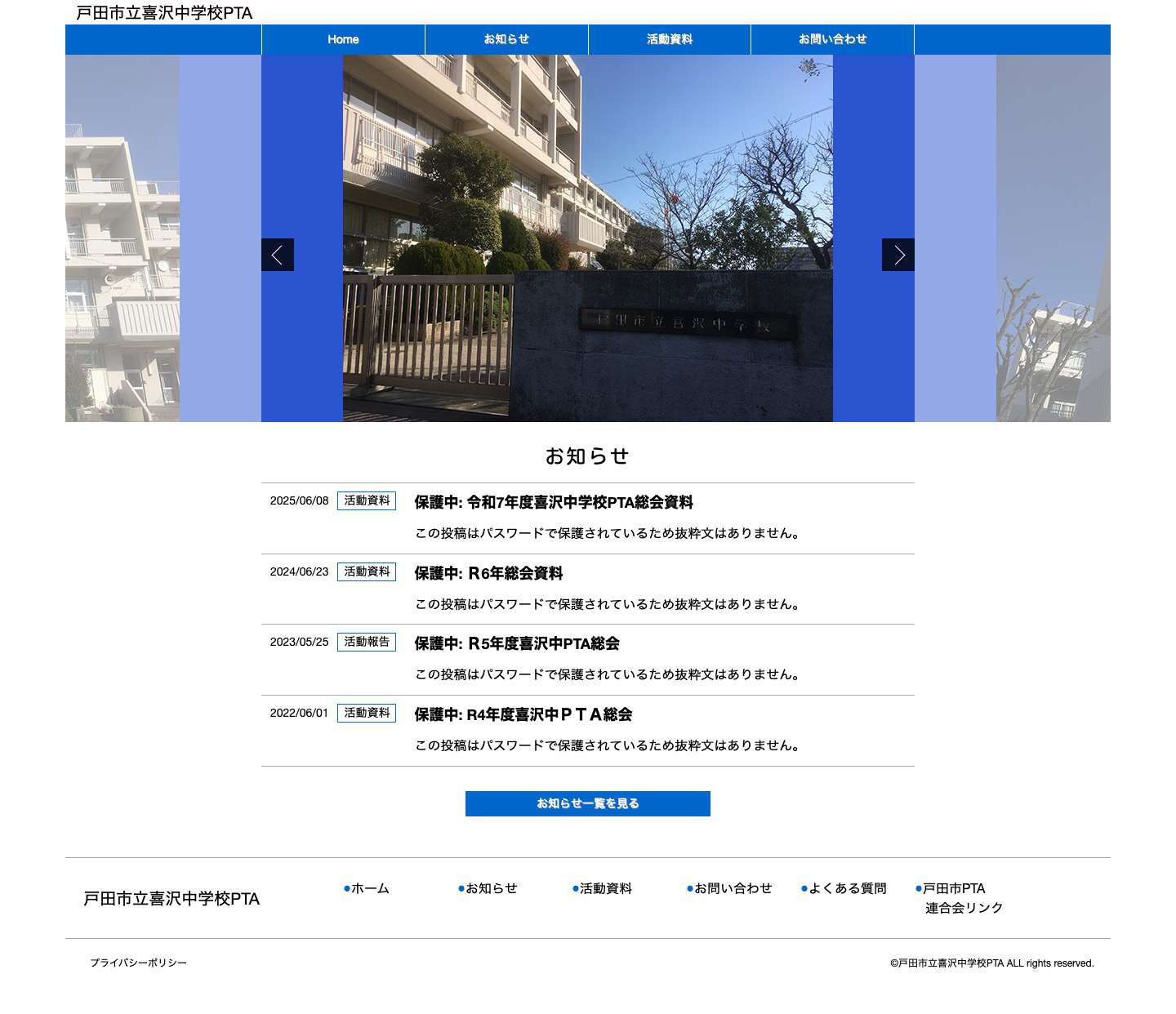Click the よくある質問 footer link

(x=849, y=889)
